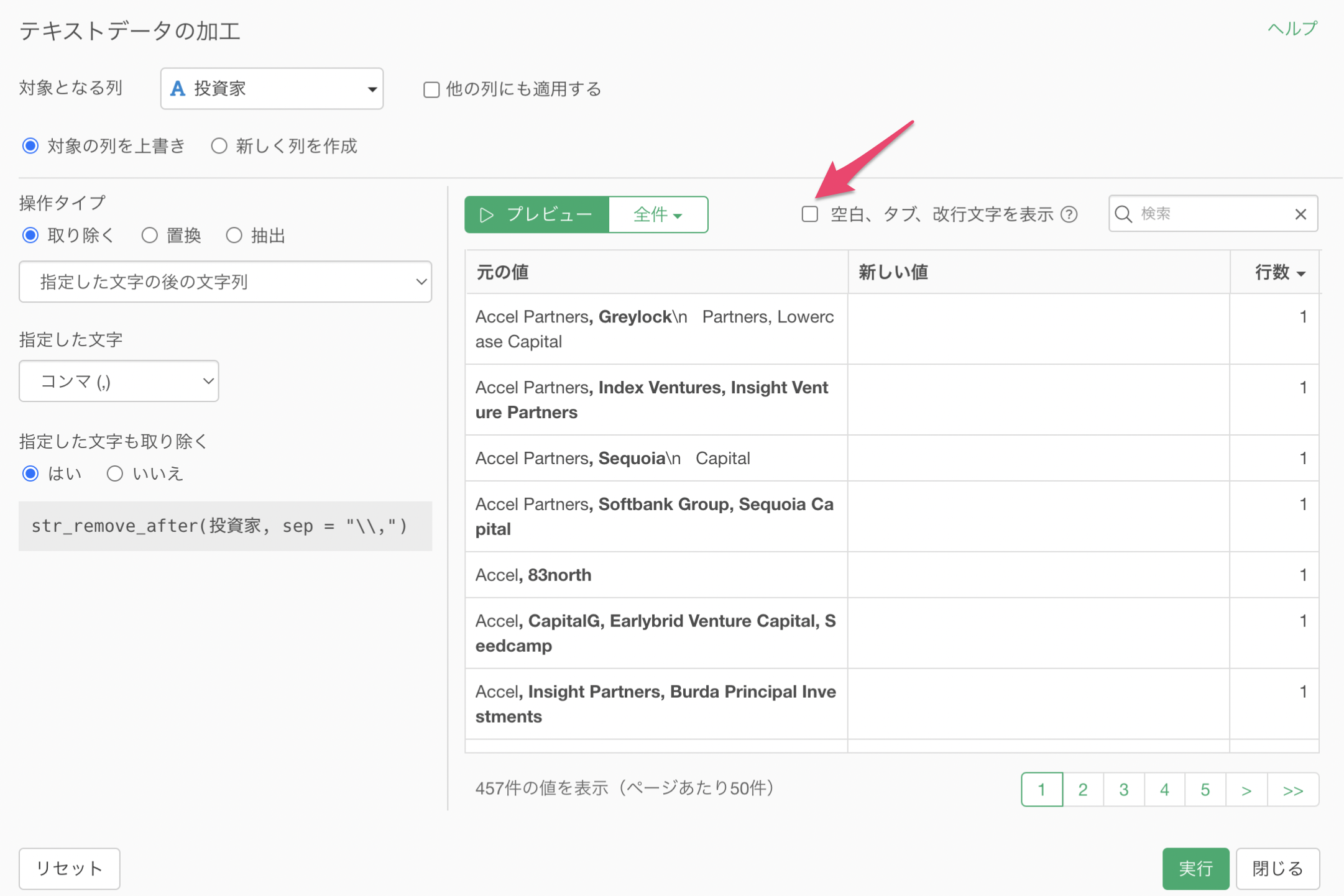Toggle 空白、タブ、改行文字を表示 checkbox
The height and width of the screenshot is (896, 1344).
point(809,214)
